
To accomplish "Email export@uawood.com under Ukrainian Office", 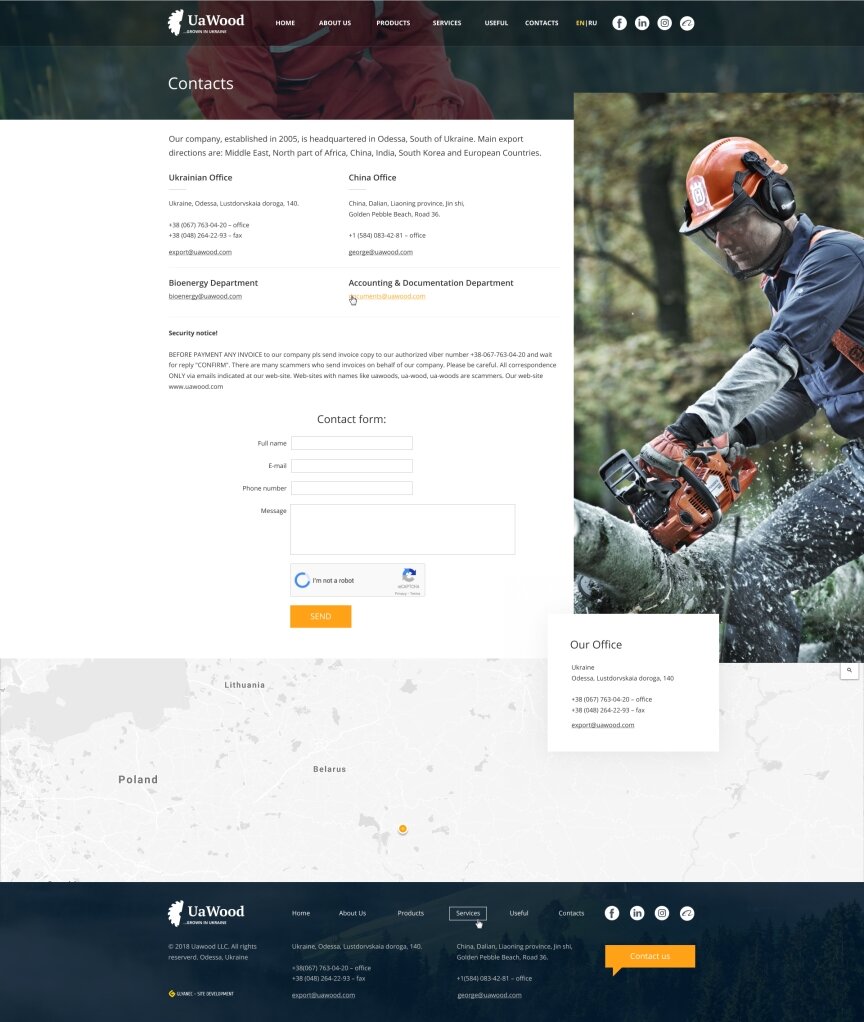I will tap(200, 252).
